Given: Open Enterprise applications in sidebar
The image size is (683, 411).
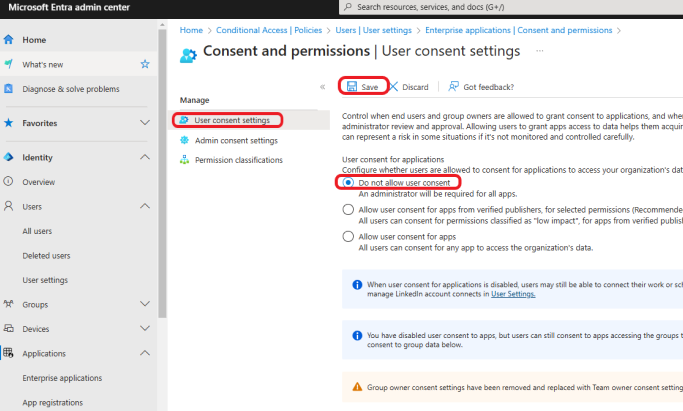Looking at the screenshot, I should point(62,378).
